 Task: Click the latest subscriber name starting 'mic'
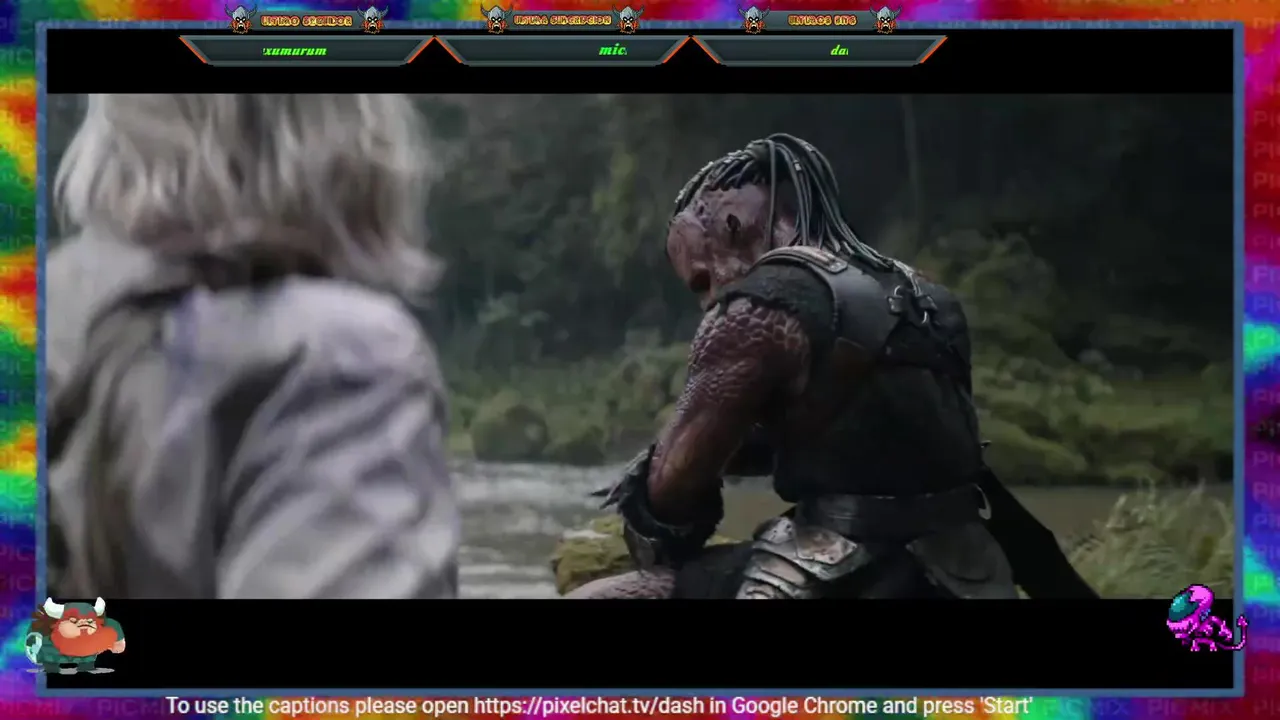(613, 50)
